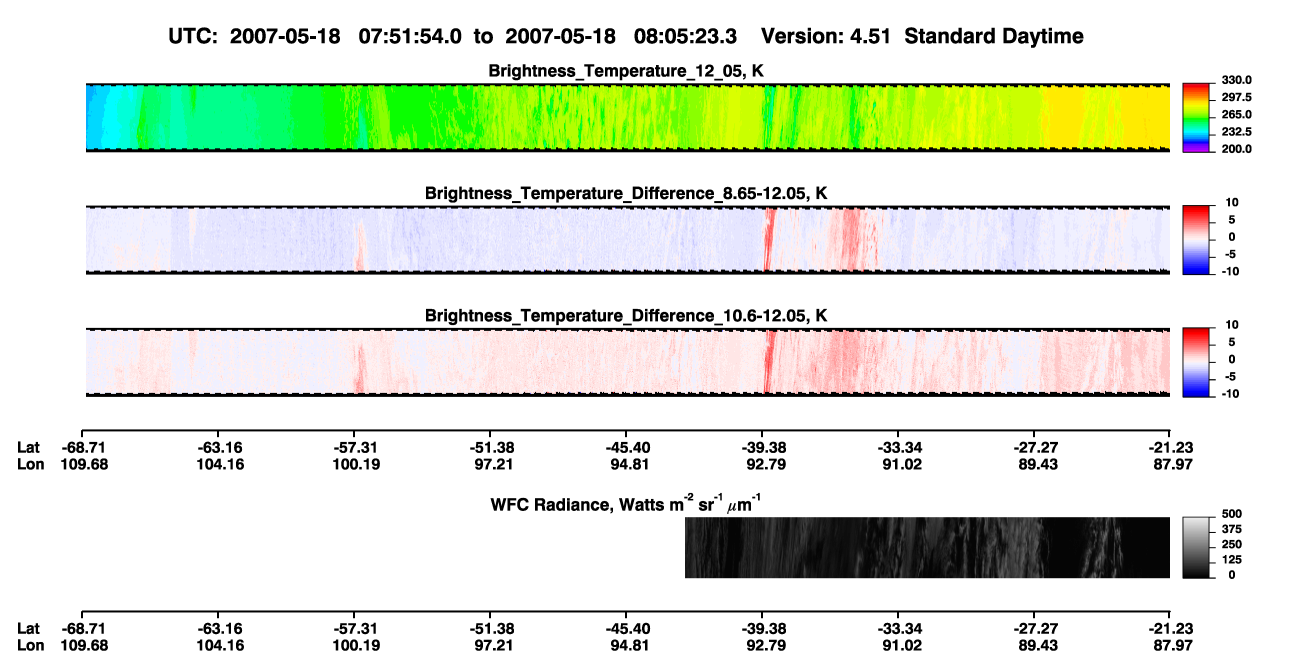Click the 'Brightness_Temperature_12_05, K' panel title
The height and width of the screenshot is (667, 1300).
coord(626,71)
